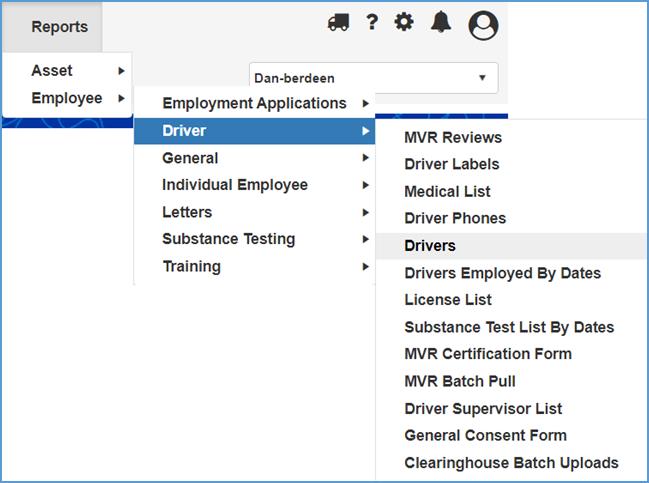The height and width of the screenshot is (483, 649).
Task: Open settings with the gear icon
Action: 404,22
